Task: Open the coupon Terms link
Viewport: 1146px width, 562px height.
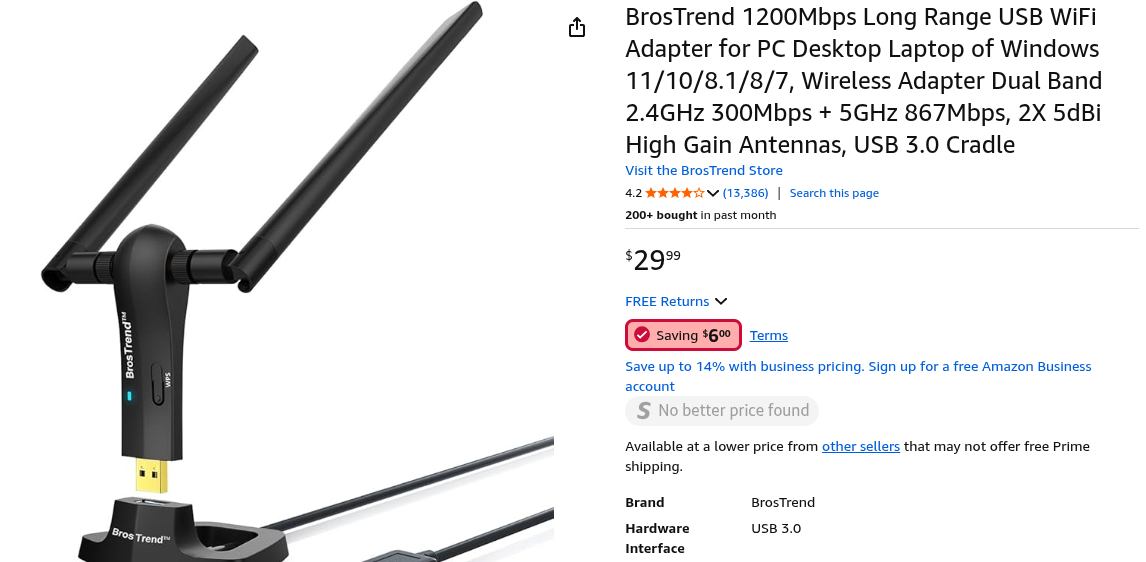Action: pyautogui.click(x=768, y=335)
